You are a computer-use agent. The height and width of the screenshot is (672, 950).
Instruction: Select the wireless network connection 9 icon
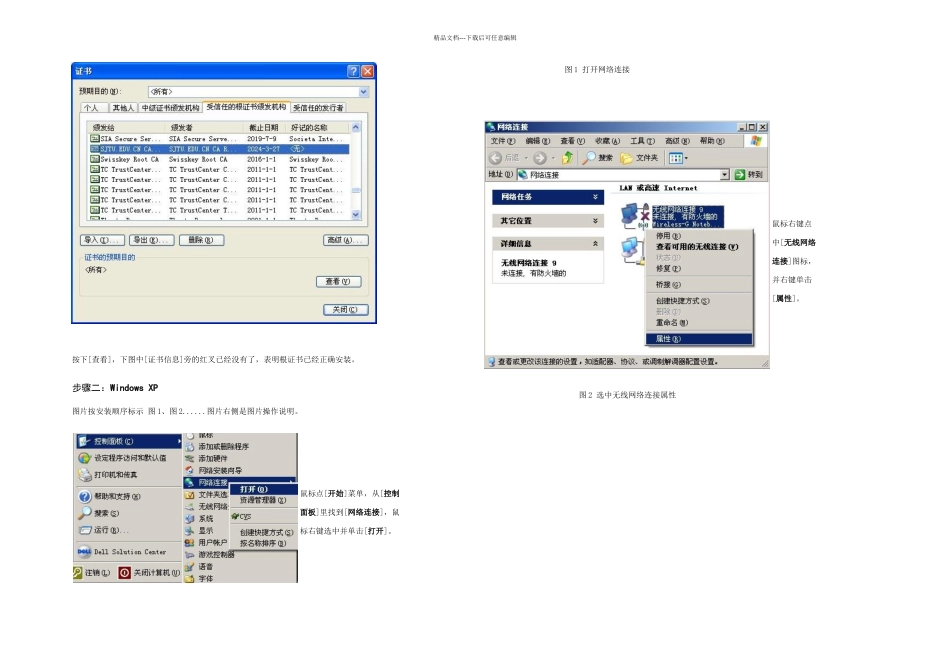point(634,216)
